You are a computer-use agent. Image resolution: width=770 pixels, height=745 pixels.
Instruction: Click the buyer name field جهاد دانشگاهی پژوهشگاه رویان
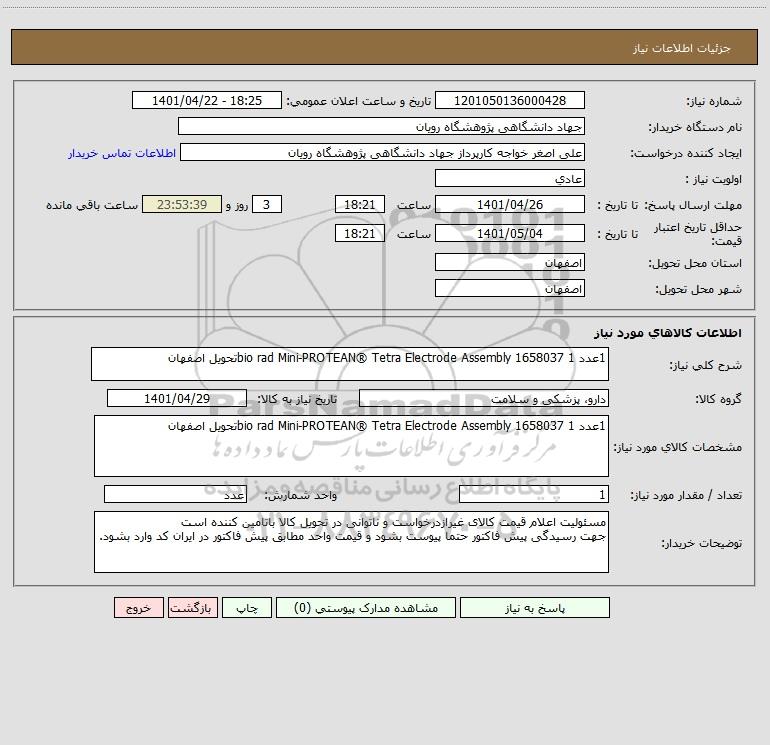[x=381, y=126]
